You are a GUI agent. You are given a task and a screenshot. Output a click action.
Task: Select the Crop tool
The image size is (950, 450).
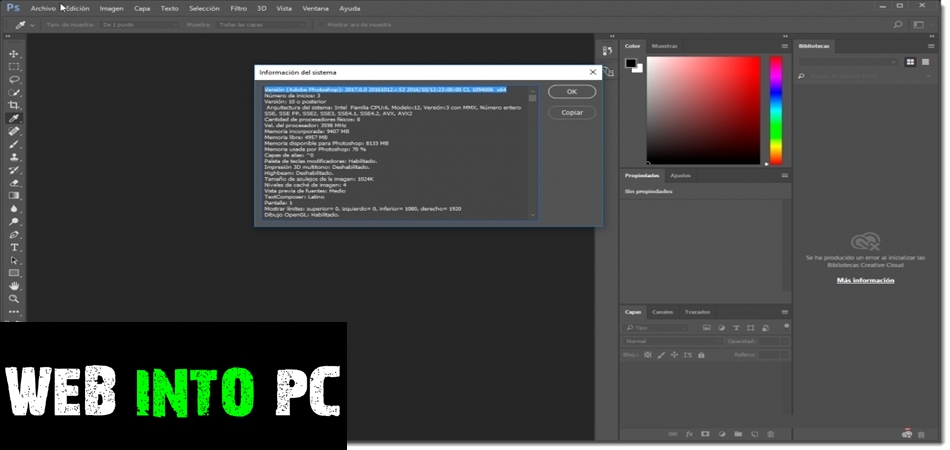[x=14, y=105]
